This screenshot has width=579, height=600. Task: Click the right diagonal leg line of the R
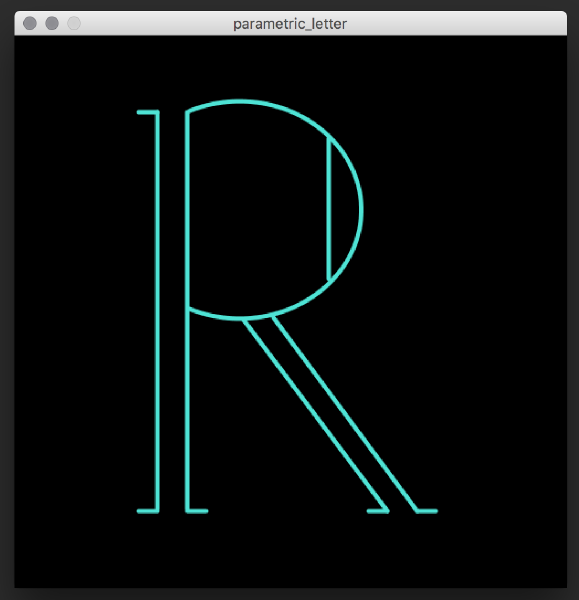pyautogui.click(x=344, y=413)
